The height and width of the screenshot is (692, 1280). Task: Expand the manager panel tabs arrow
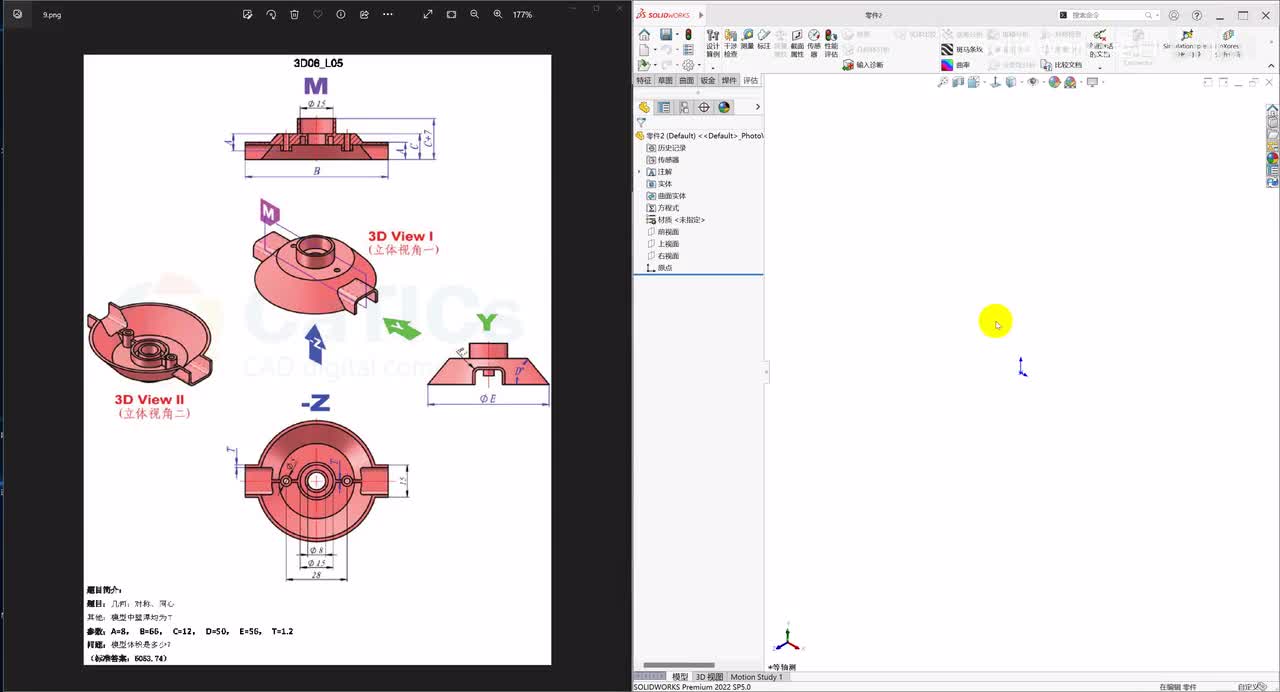click(757, 107)
